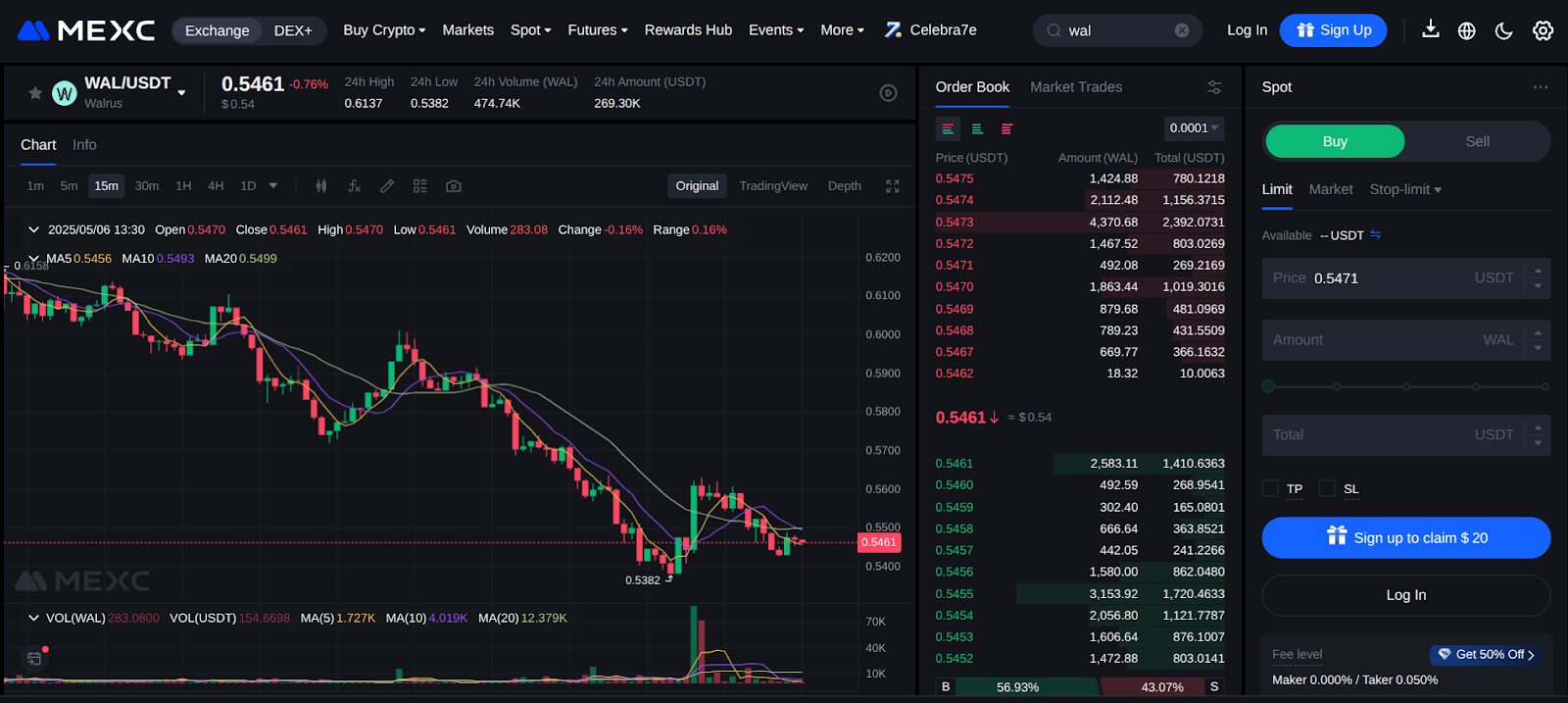1568x703 pixels.
Task: Go to Markets page
Action: point(467,30)
